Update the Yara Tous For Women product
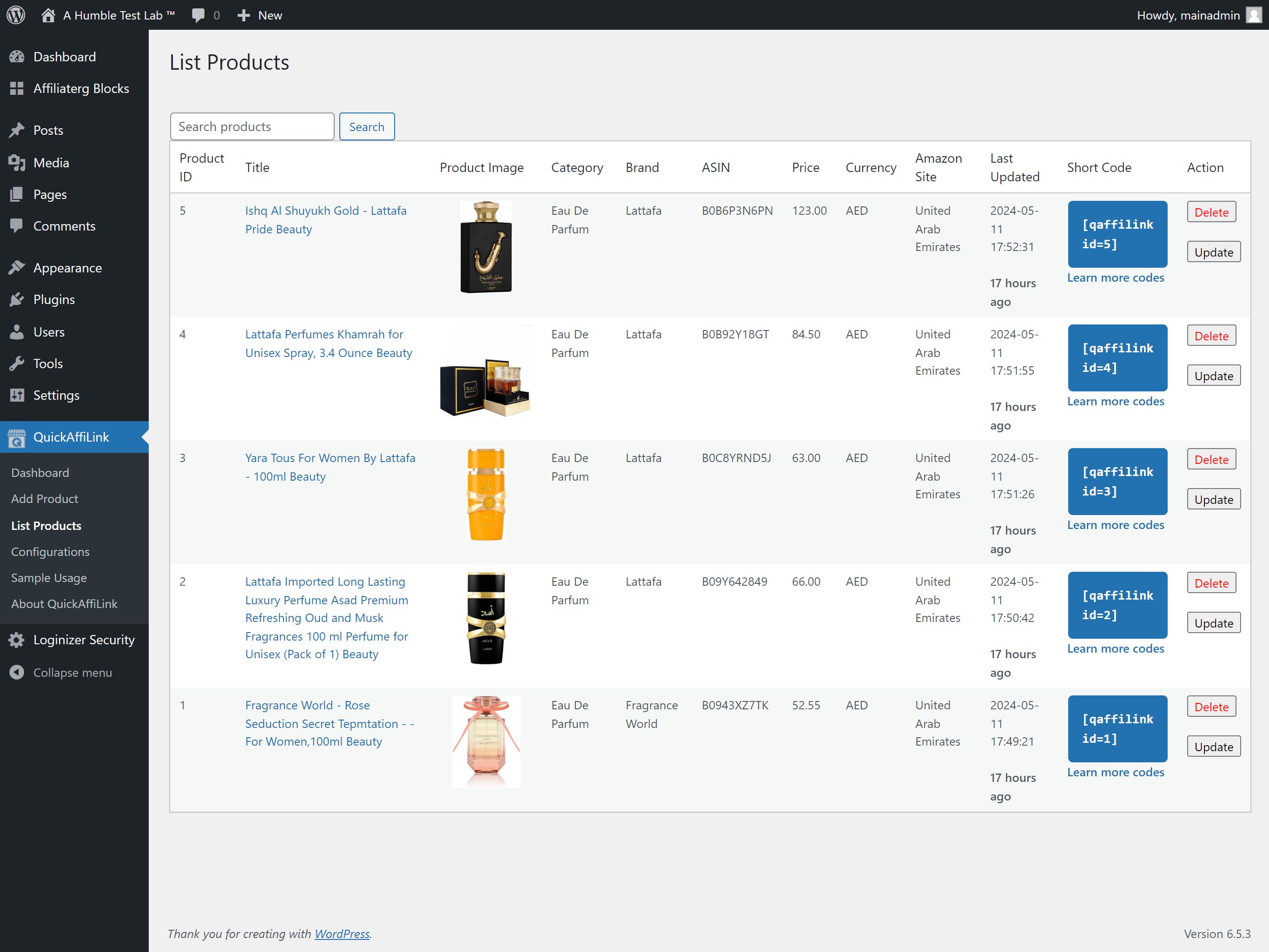 1213,500
